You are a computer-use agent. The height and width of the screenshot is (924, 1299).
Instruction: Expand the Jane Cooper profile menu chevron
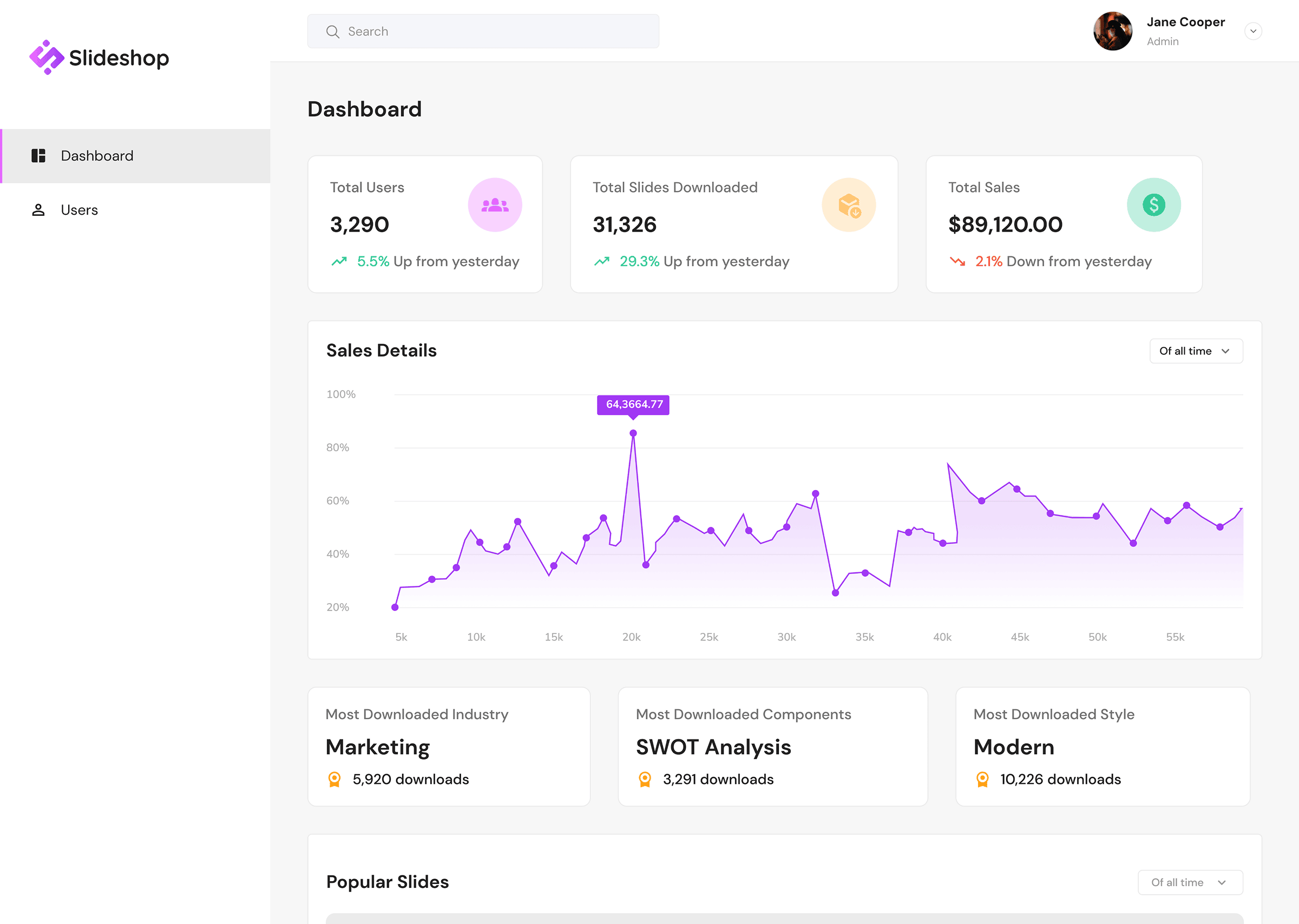click(1254, 31)
